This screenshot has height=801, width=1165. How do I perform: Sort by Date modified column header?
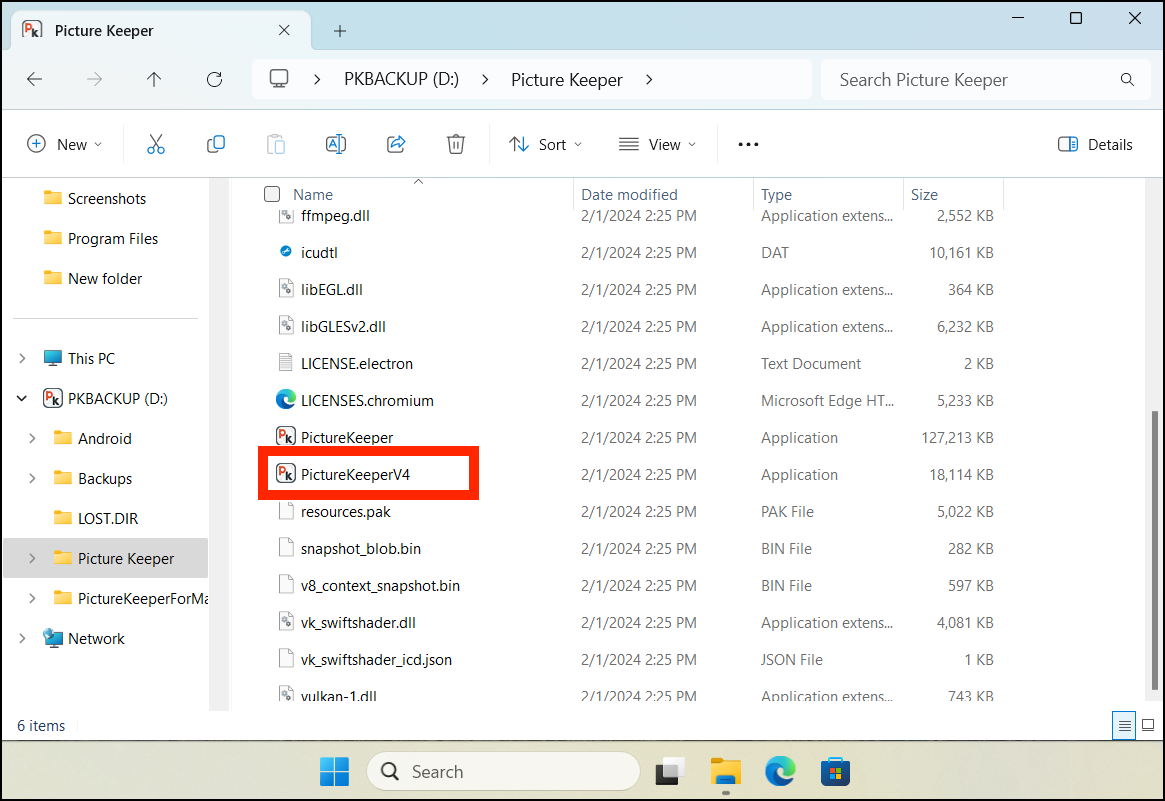point(629,194)
